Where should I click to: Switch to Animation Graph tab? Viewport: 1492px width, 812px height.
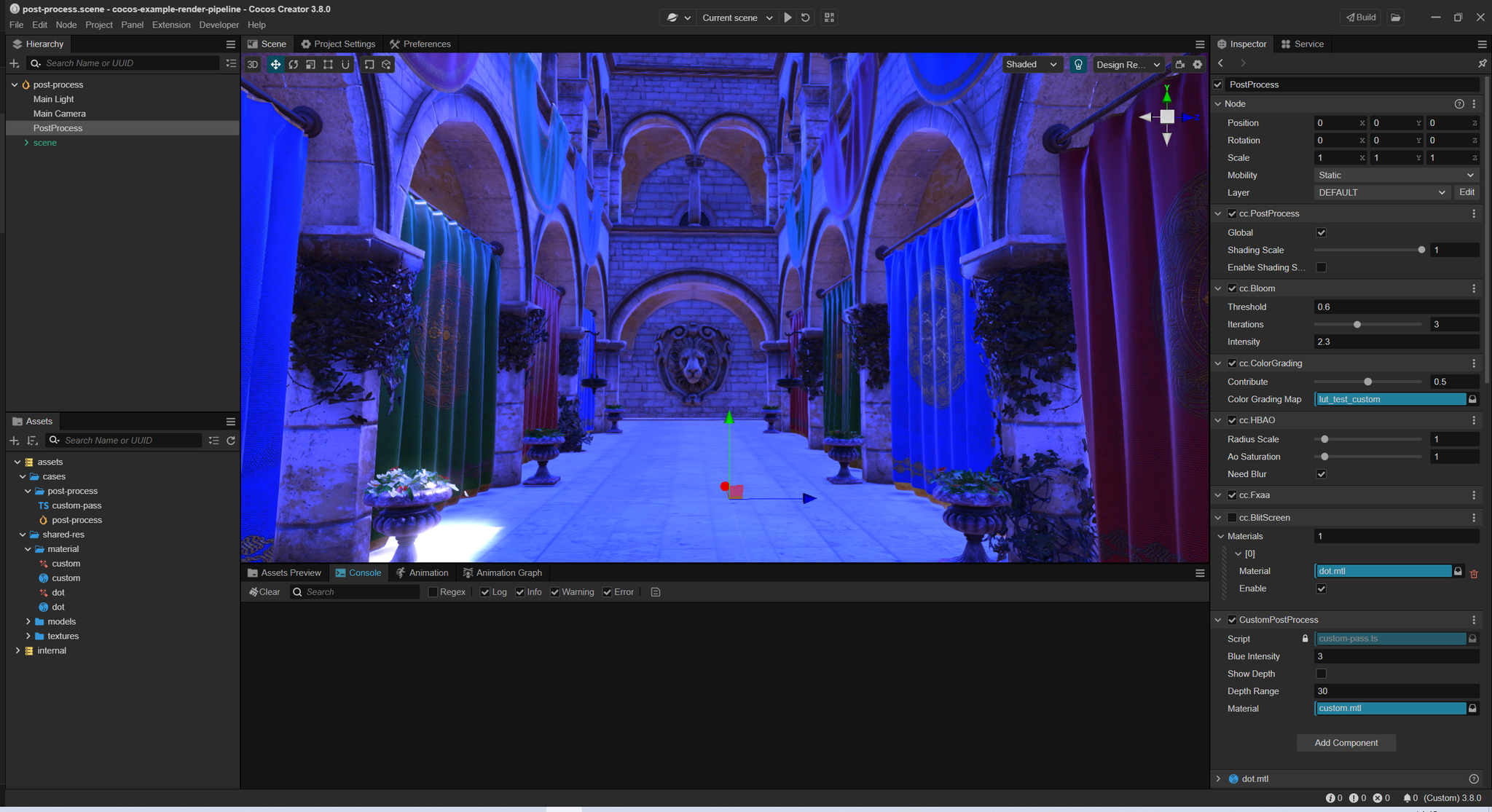503,573
